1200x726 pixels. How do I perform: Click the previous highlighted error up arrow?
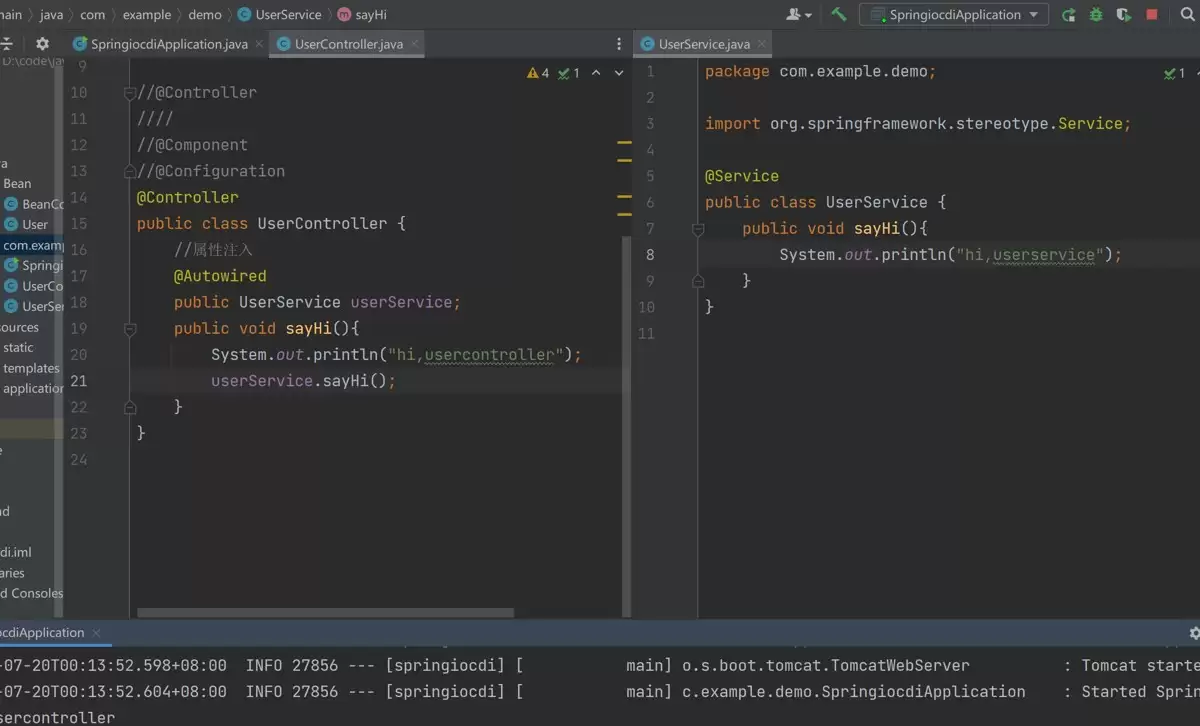click(x=596, y=73)
